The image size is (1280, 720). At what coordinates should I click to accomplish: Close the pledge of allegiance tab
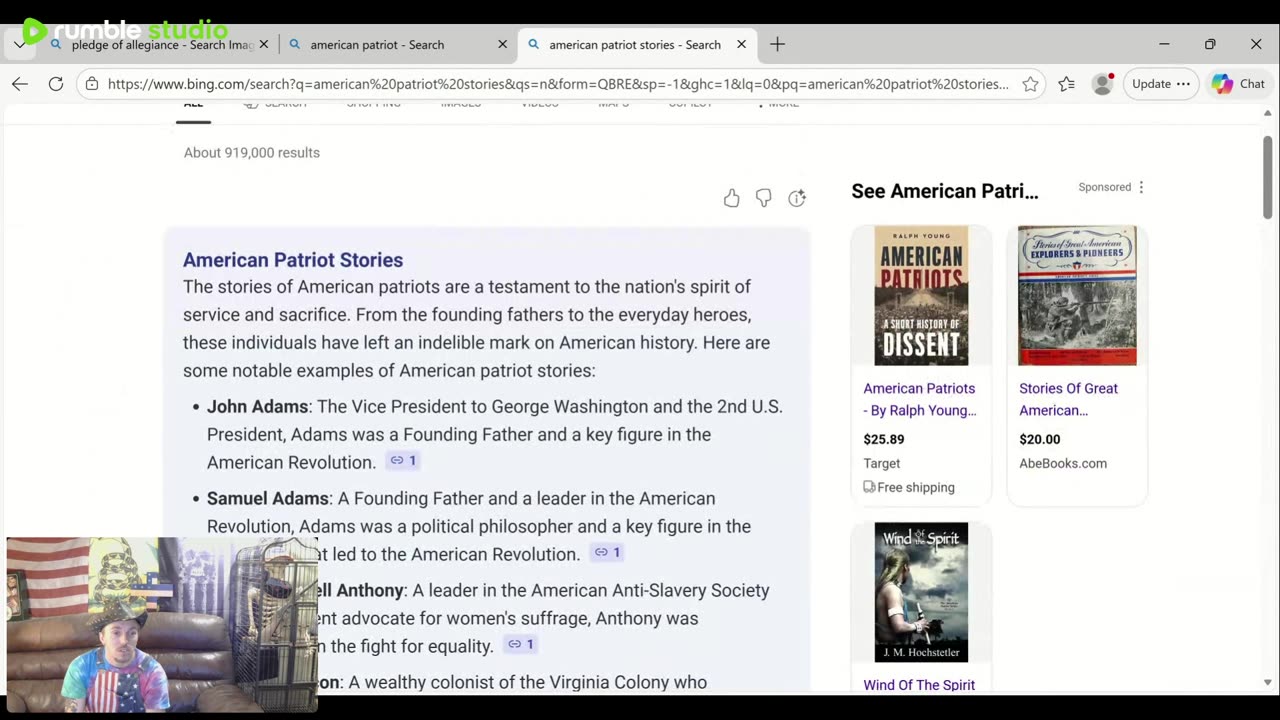263,44
